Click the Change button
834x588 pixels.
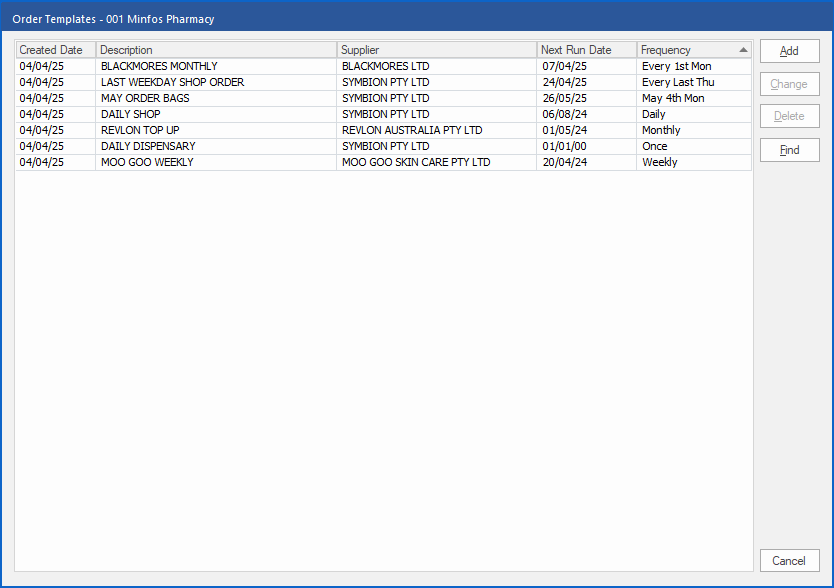coord(789,84)
